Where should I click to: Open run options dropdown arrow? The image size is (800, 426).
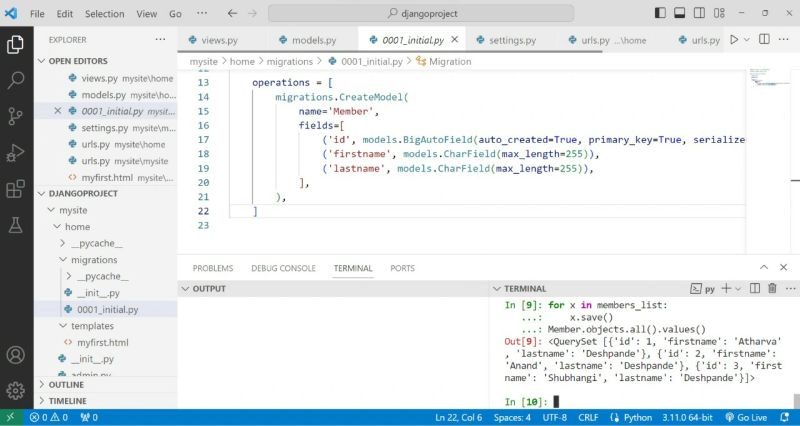tap(746, 39)
